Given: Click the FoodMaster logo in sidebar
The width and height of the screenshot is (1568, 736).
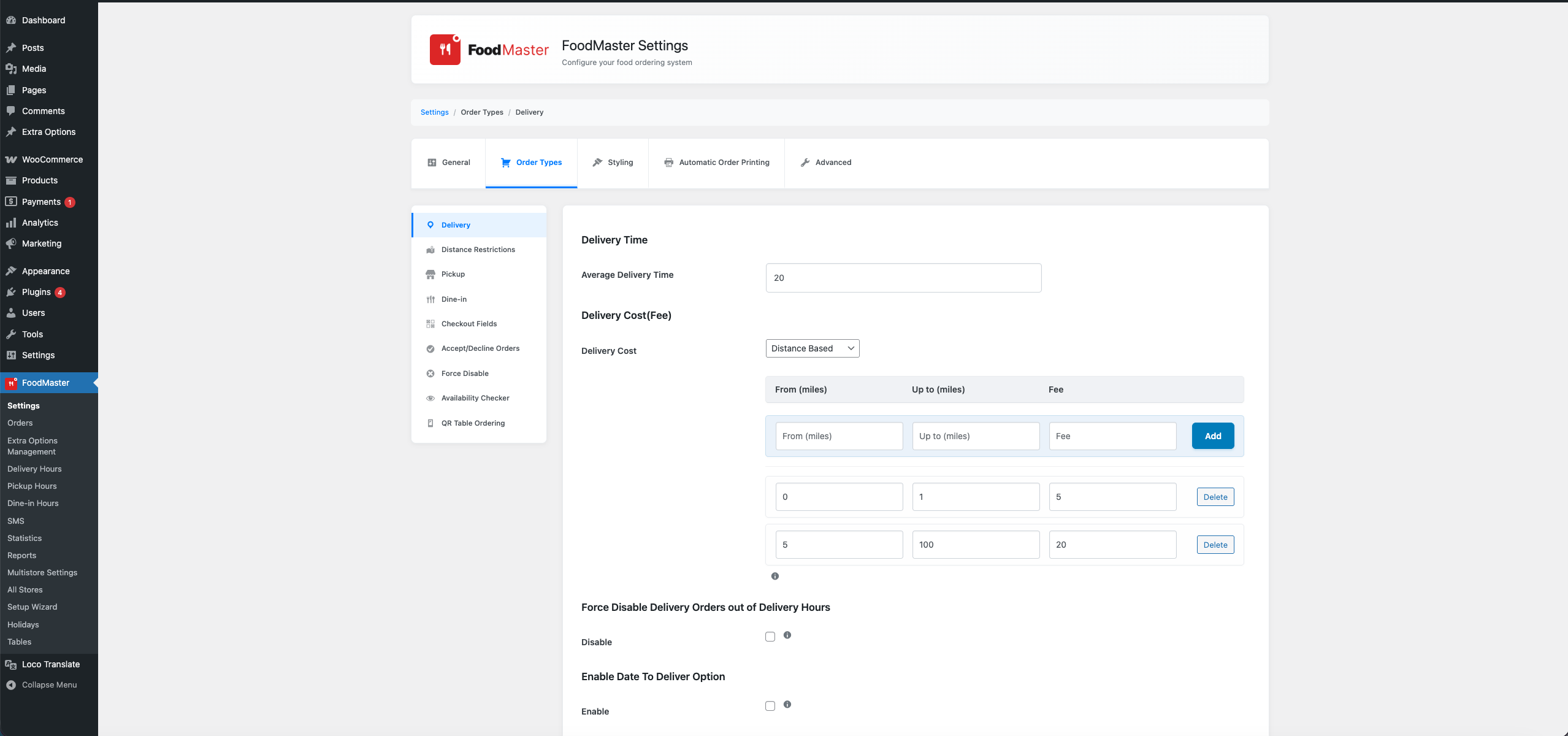Looking at the screenshot, I should (11, 383).
